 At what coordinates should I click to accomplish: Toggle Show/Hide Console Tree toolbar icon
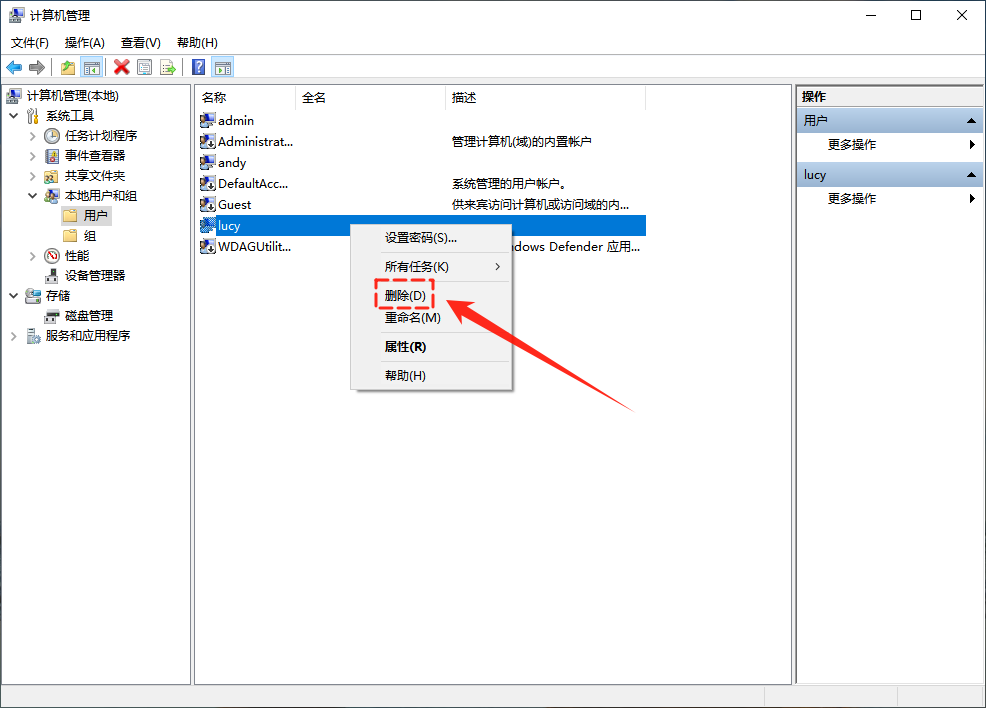click(x=91, y=67)
